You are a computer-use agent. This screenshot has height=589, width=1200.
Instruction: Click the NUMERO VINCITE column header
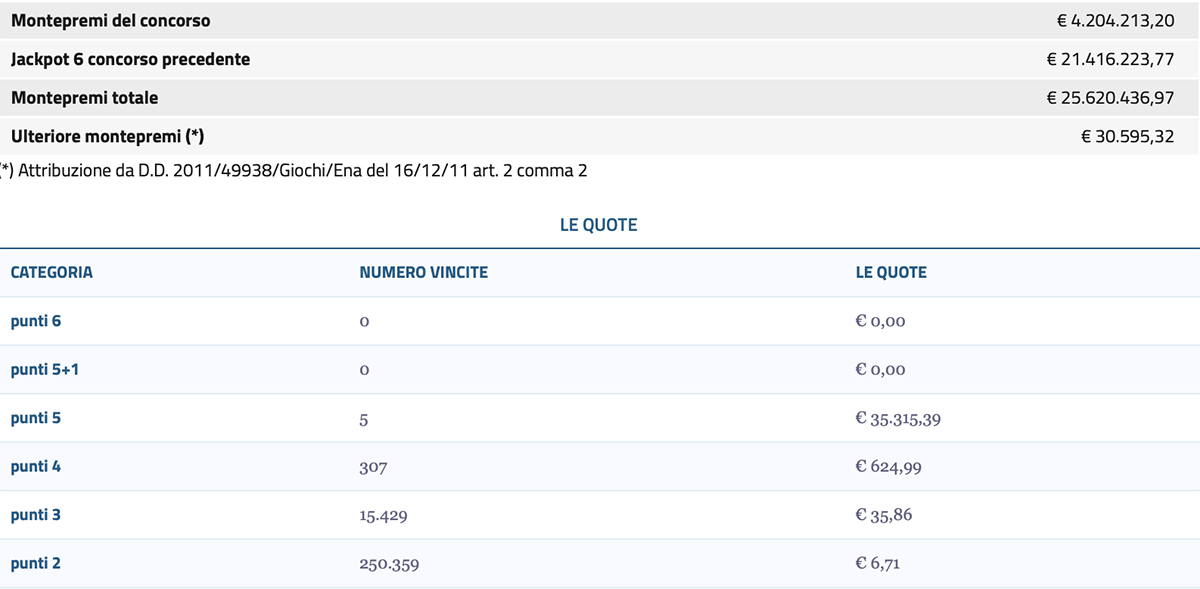[x=424, y=272]
